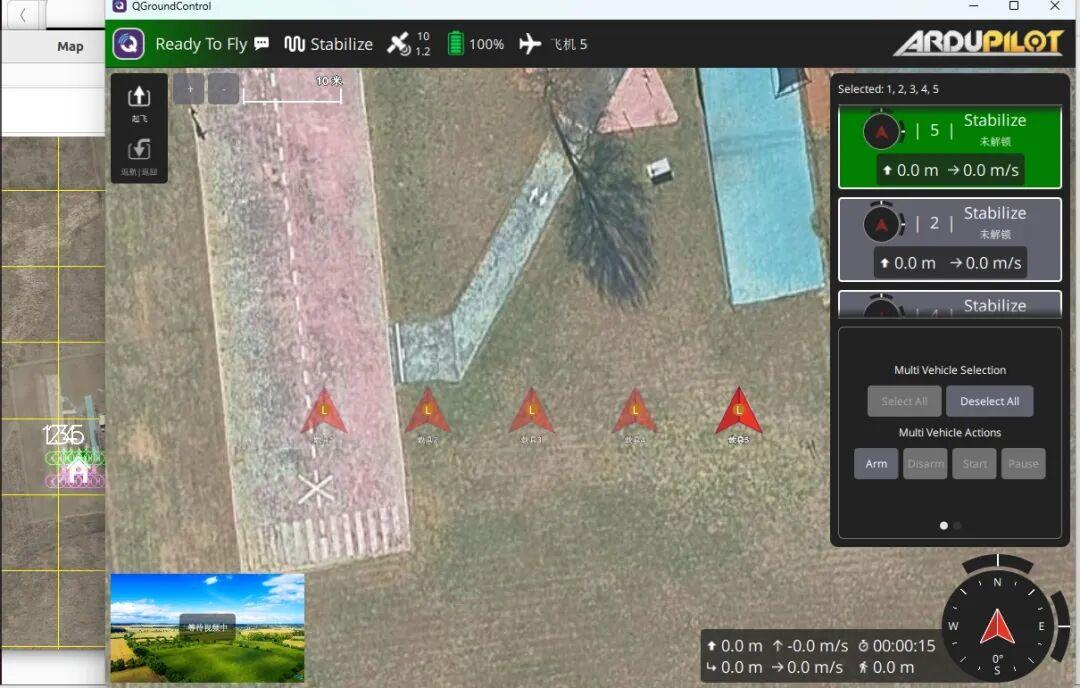The width and height of the screenshot is (1080, 688).
Task: Zoom in the map with plus button
Action: click(x=189, y=90)
